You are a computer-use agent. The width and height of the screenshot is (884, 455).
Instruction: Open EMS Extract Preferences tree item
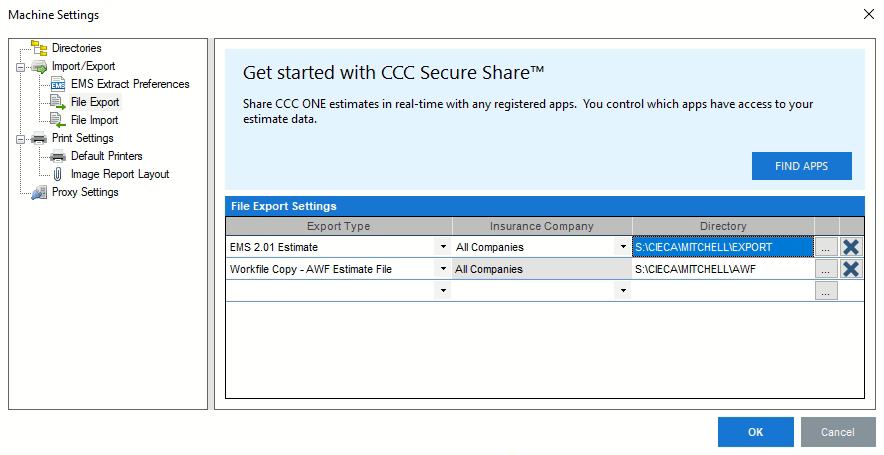pyautogui.click(x=130, y=84)
